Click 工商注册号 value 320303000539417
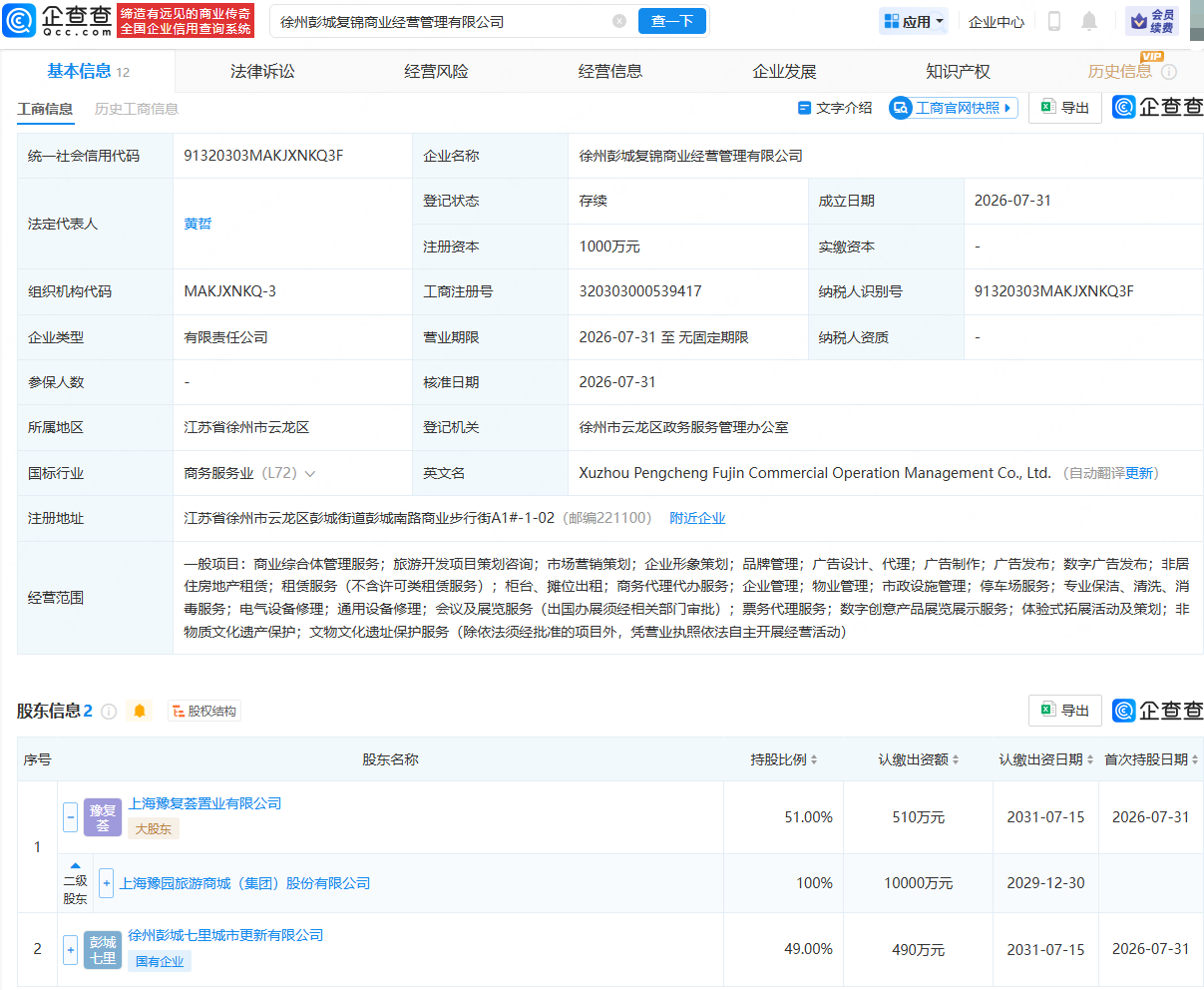This screenshot has width=1204, height=990. point(640,291)
